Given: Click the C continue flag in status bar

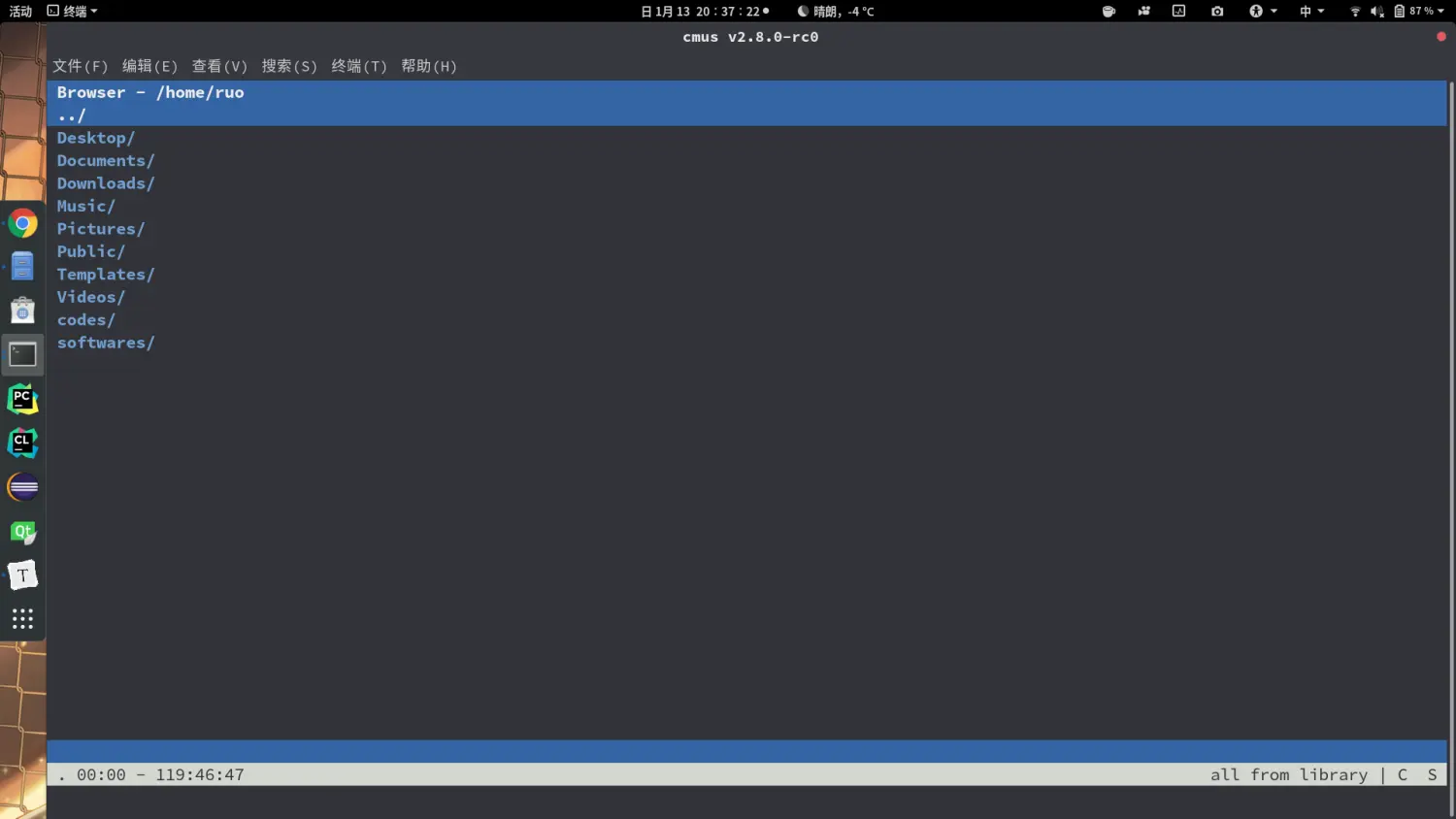Looking at the screenshot, I should 1403,774.
